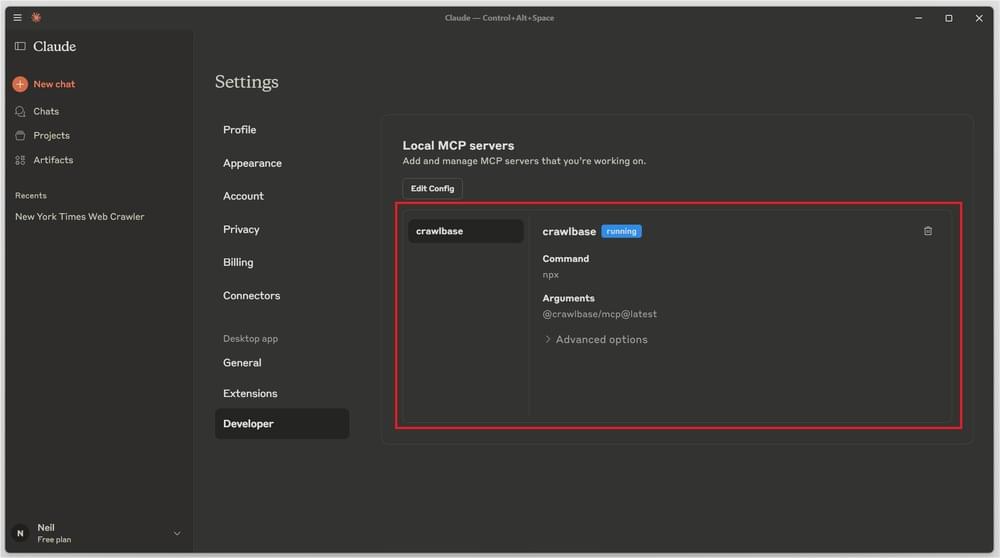Open Privacy settings
The height and width of the screenshot is (558, 1000).
[241, 230]
